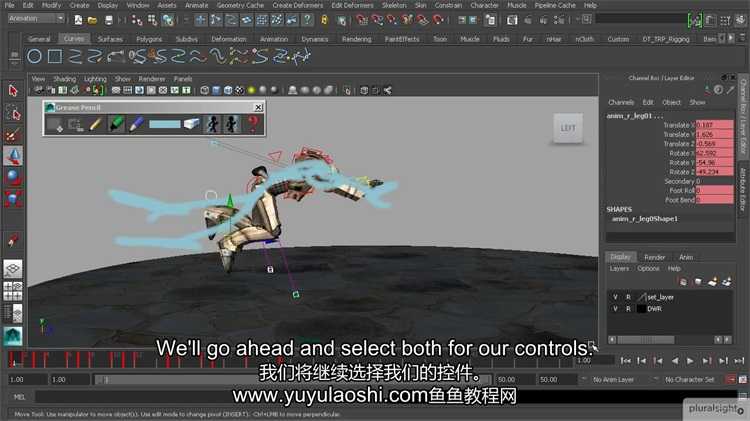Screen dimensions: 750x421
Task: Pick the green marker in Grease Pencil
Action: click(116, 124)
